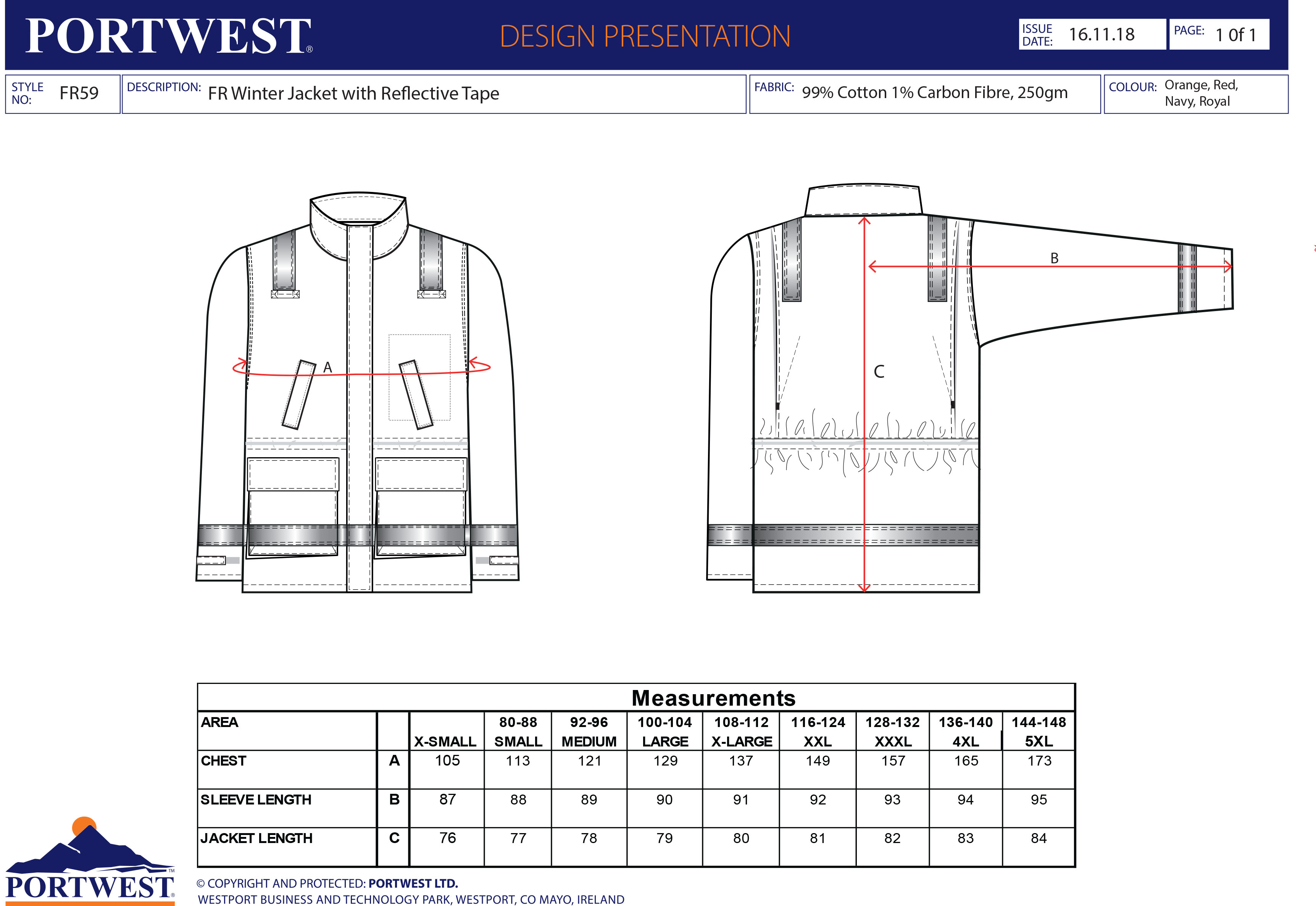Viewport: 1316px width, 906px height.
Task: Click the 136-140 4XL size header
Action: point(966,732)
